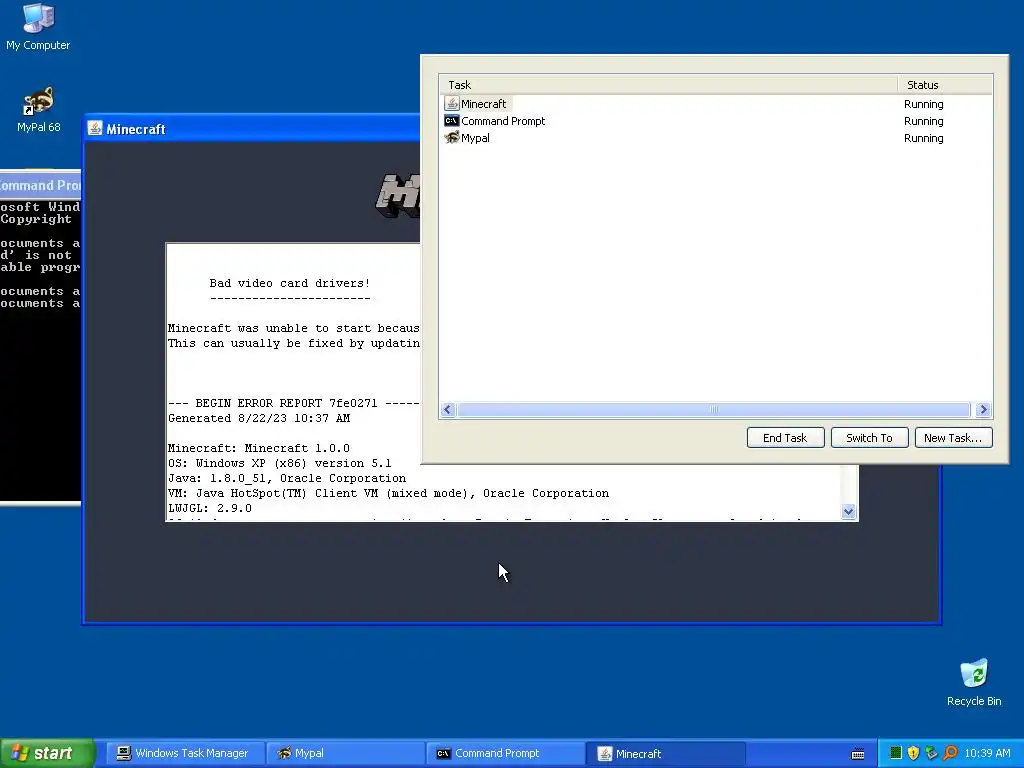Screen dimensions: 1024x768
Task: Open the Start menu
Action: click(47, 753)
